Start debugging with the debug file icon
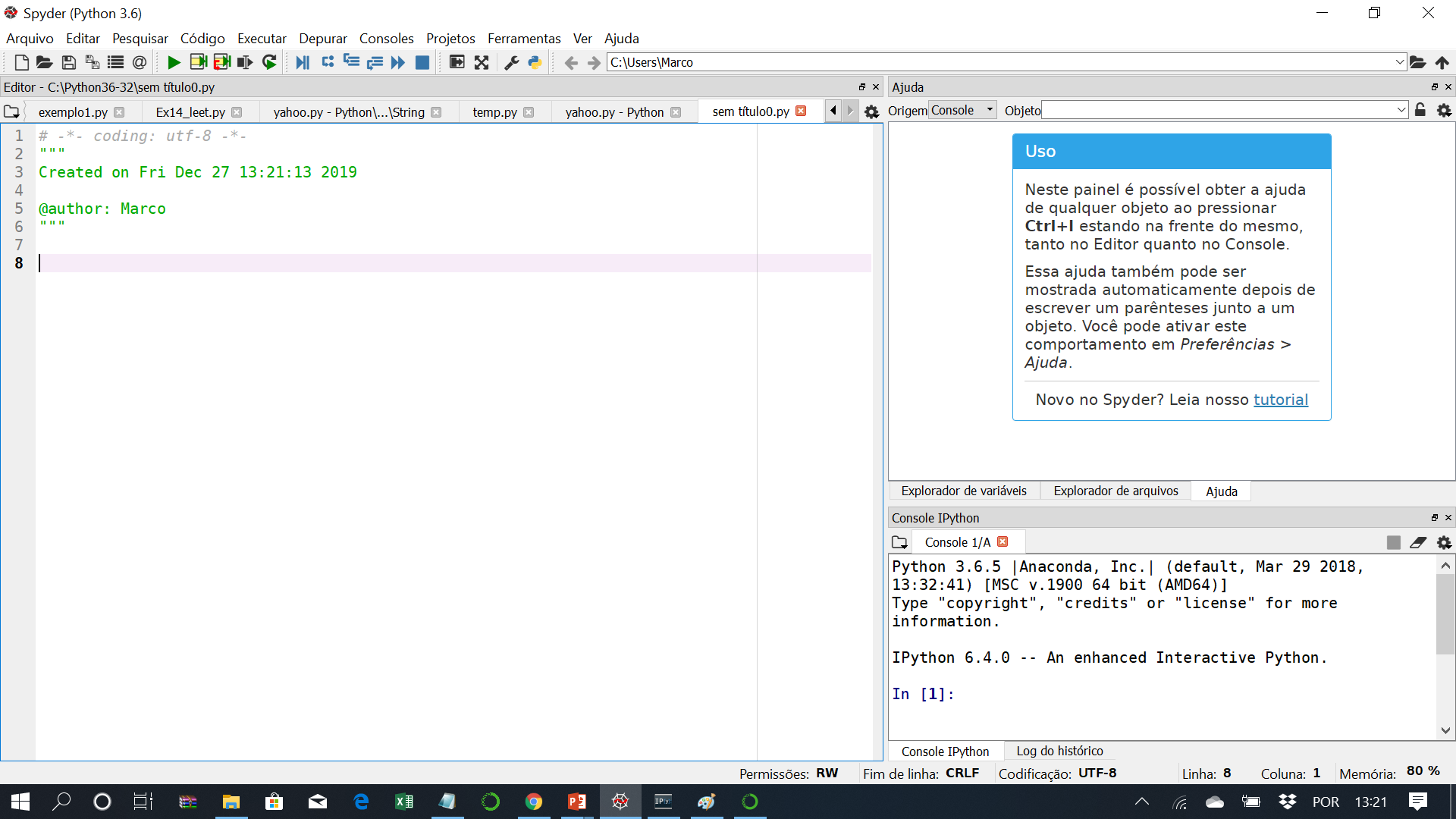The image size is (1456, 819). coord(303,62)
